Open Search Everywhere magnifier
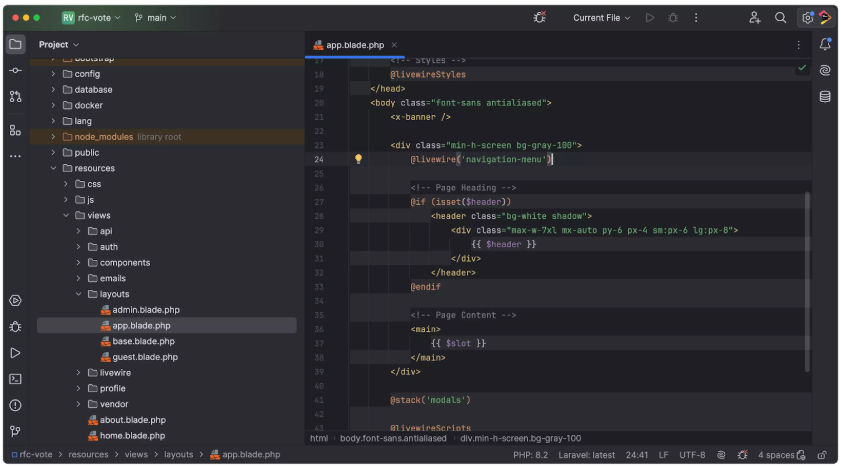The height and width of the screenshot is (466, 841). [780, 18]
